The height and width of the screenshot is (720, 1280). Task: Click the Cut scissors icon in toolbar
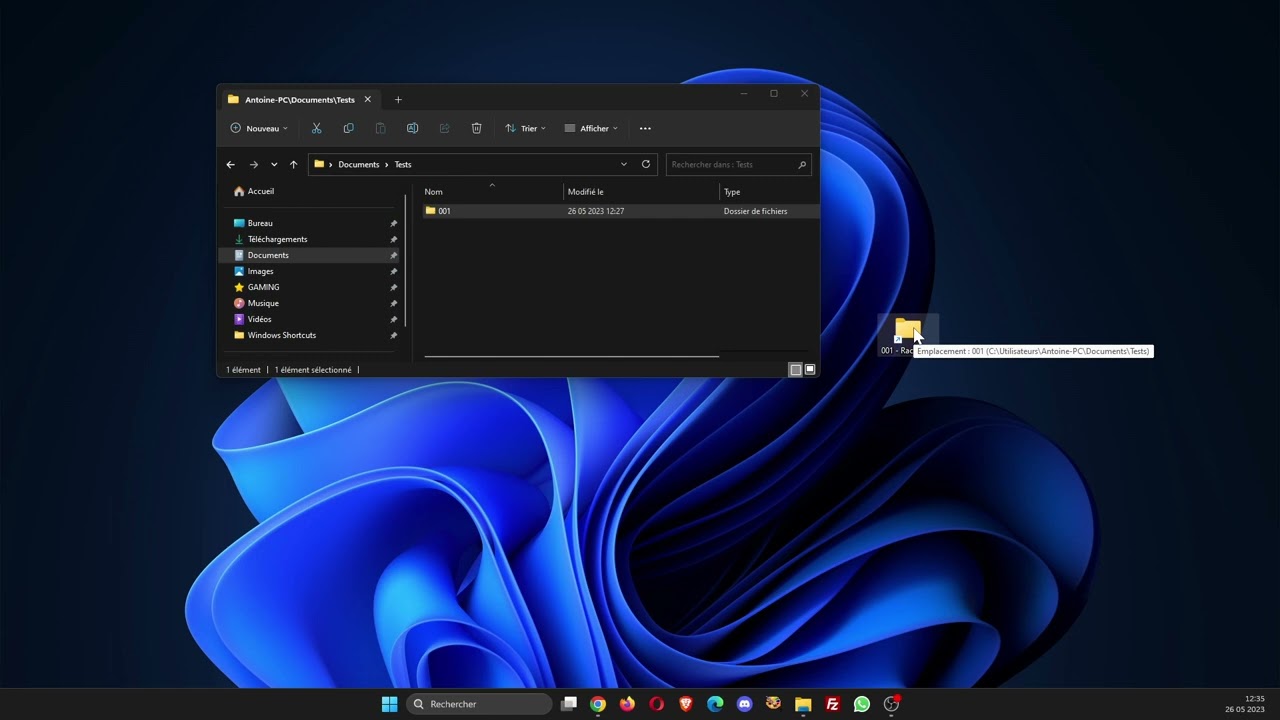click(316, 128)
